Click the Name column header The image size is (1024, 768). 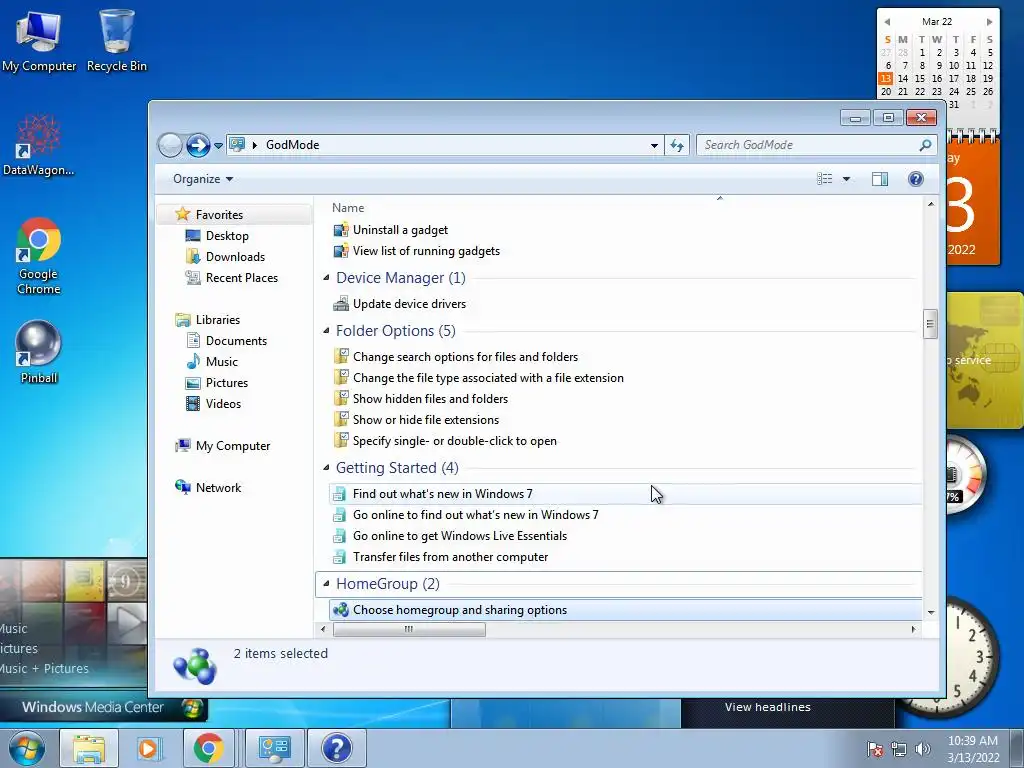click(347, 208)
